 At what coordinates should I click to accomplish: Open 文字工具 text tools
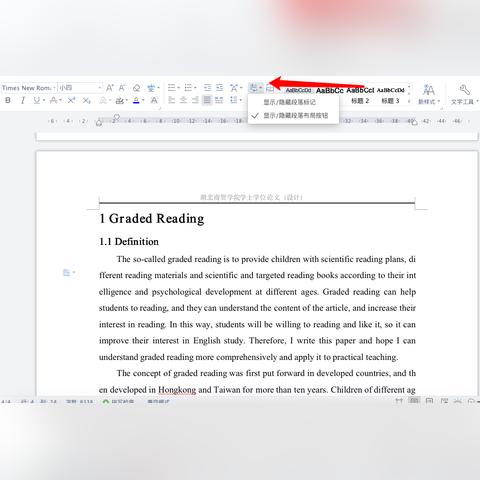[x=465, y=95]
